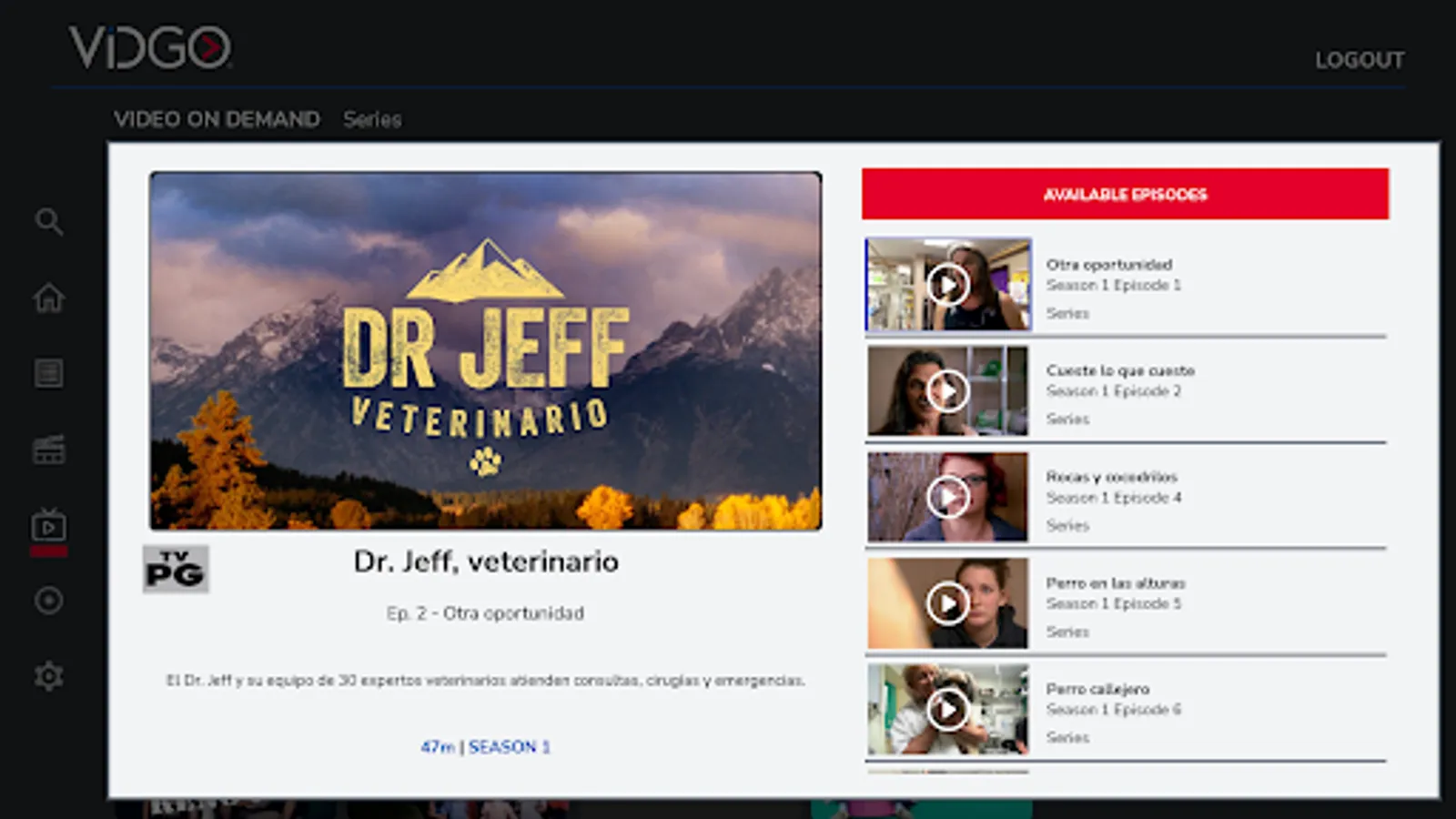Click the 'Ep. 2 - Otra oportunidad' subtitle
The height and width of the screenshot is (819, 1456).
(x=485, y=613)
